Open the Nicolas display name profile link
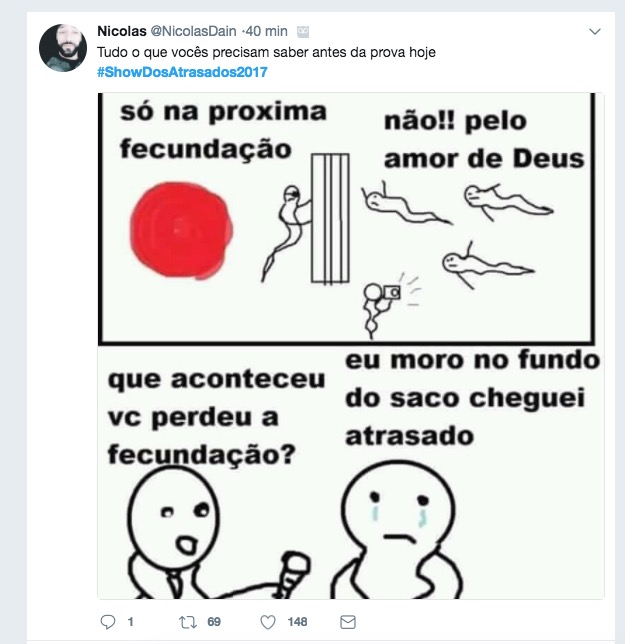 [122, 31]
